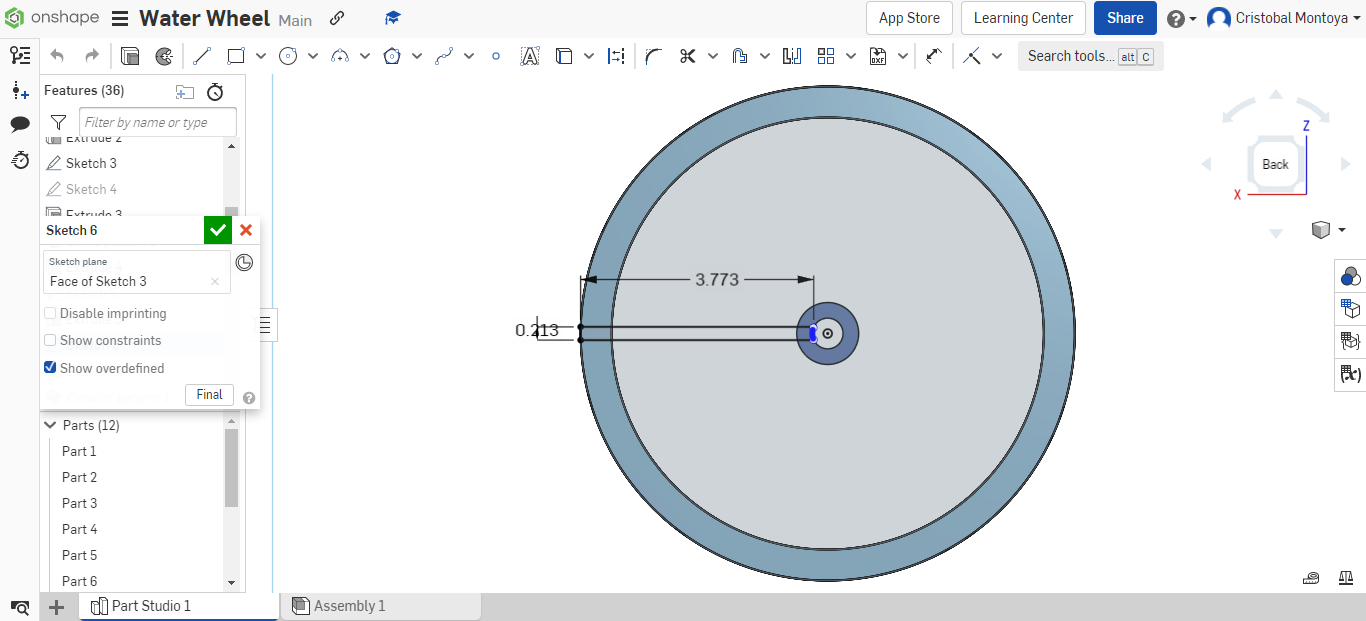Collapse the Parts (12) list
Screen dimensions: 1366x621
[50, 425]
